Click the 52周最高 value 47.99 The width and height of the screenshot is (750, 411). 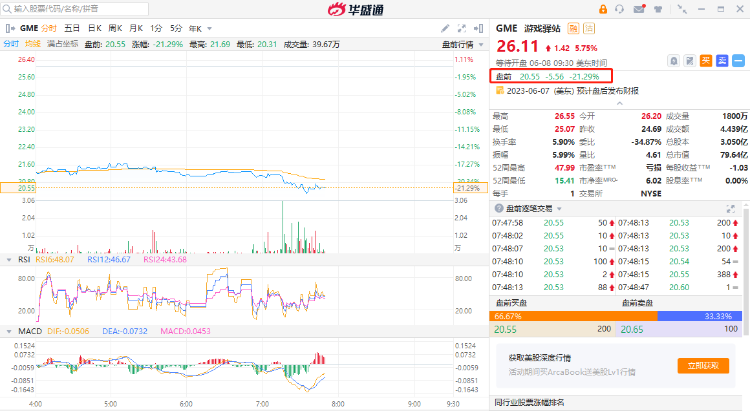click(x=564, y=168)
